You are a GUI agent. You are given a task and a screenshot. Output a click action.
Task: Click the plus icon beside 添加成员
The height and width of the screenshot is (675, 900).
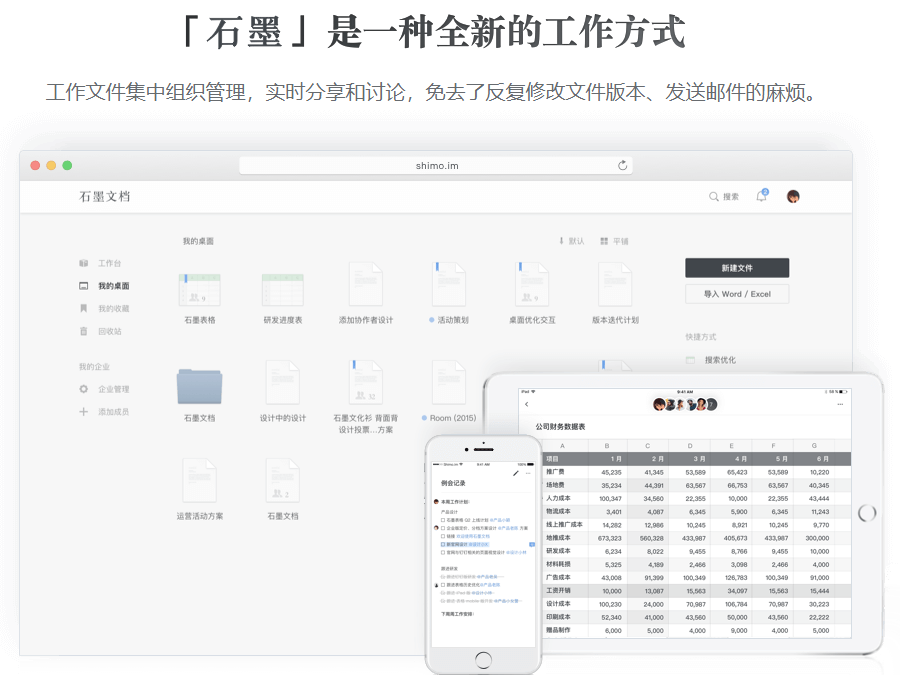84,412
